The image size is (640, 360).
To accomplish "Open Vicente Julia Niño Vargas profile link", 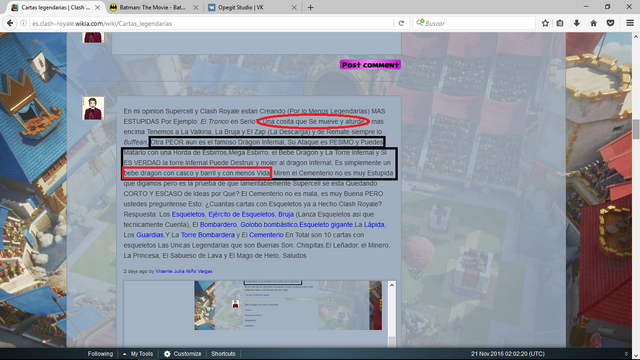I will point(184,271).
